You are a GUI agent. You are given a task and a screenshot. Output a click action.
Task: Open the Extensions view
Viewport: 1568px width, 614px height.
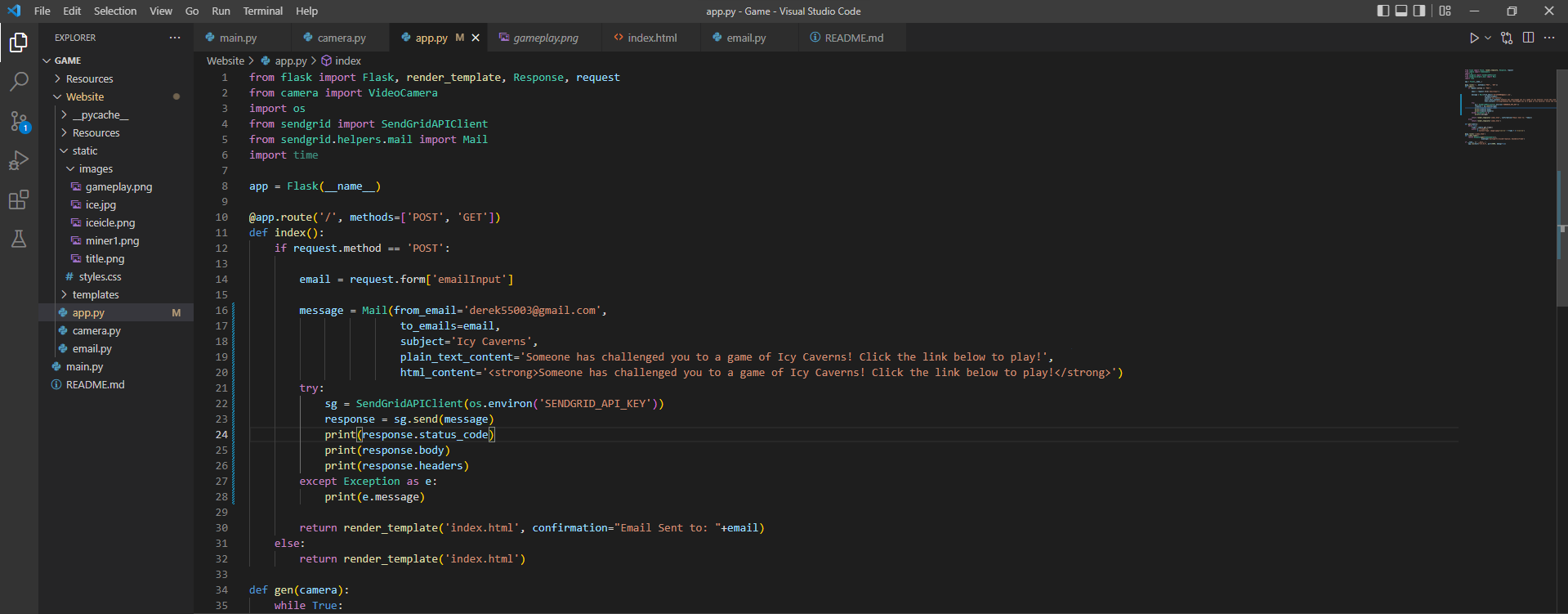tap(19, 199)
